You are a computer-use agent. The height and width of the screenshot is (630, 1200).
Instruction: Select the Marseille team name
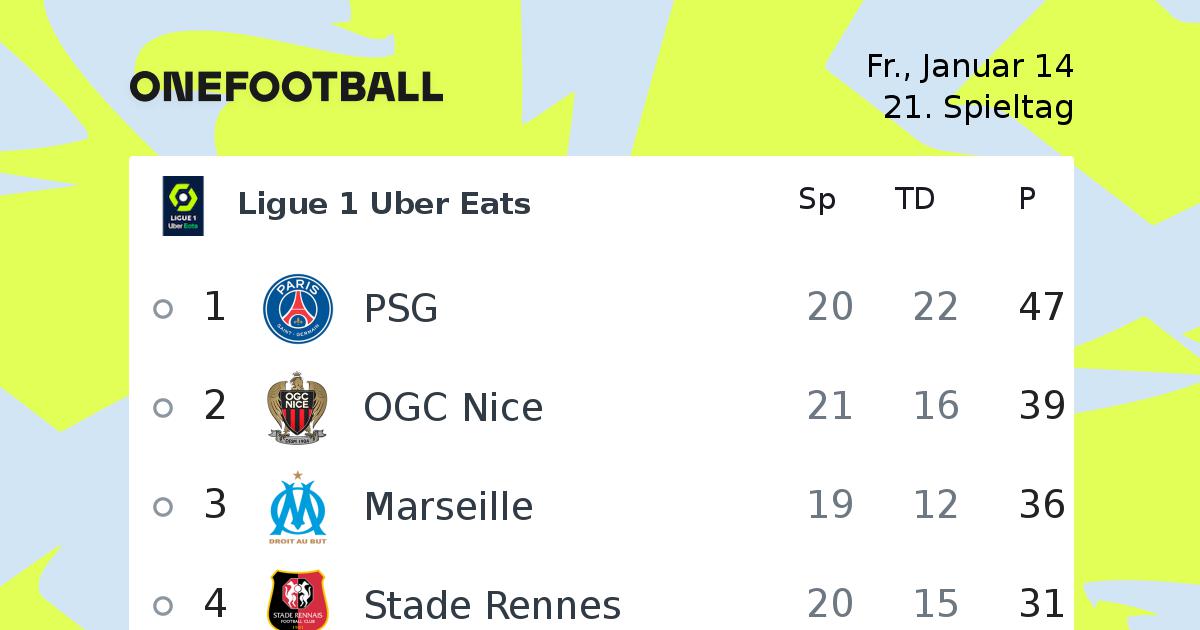(448, 506)
